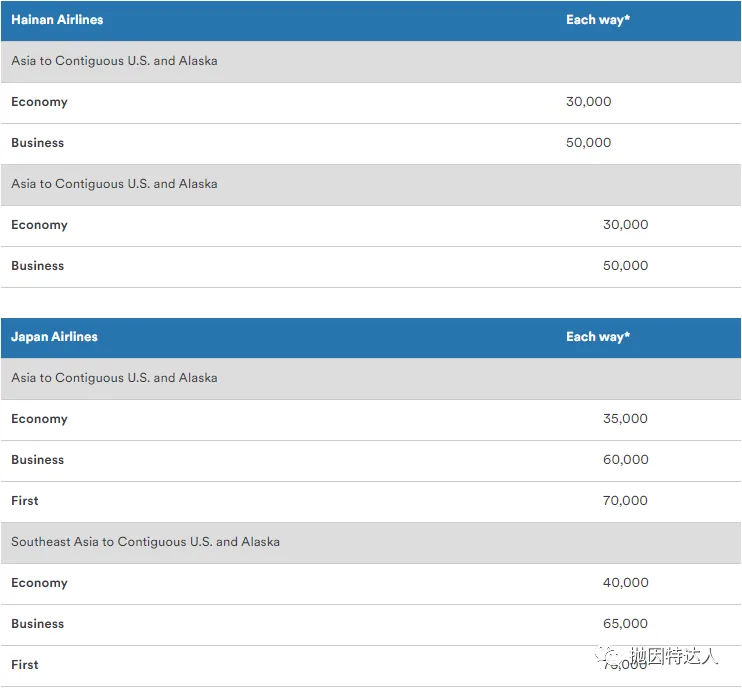Viewport: 742px width, 688px height.
Task: Click Each way* in Japan Airlines header
Action: (597, 337)
